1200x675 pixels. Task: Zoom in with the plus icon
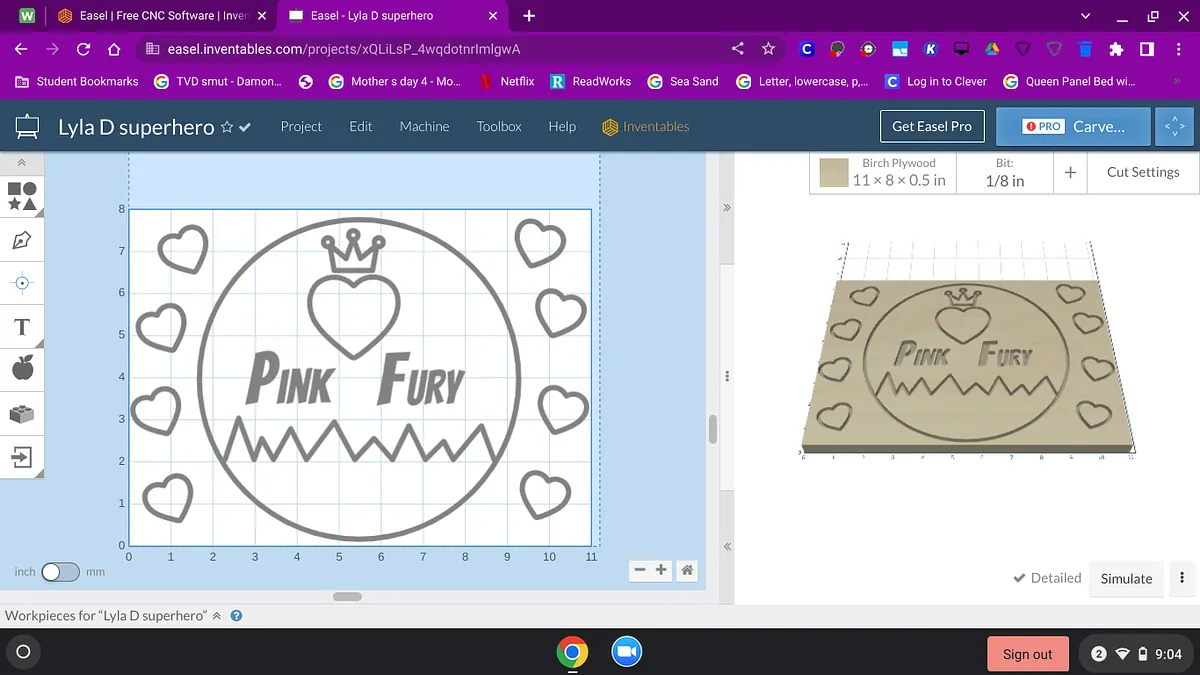pos(661,570)
